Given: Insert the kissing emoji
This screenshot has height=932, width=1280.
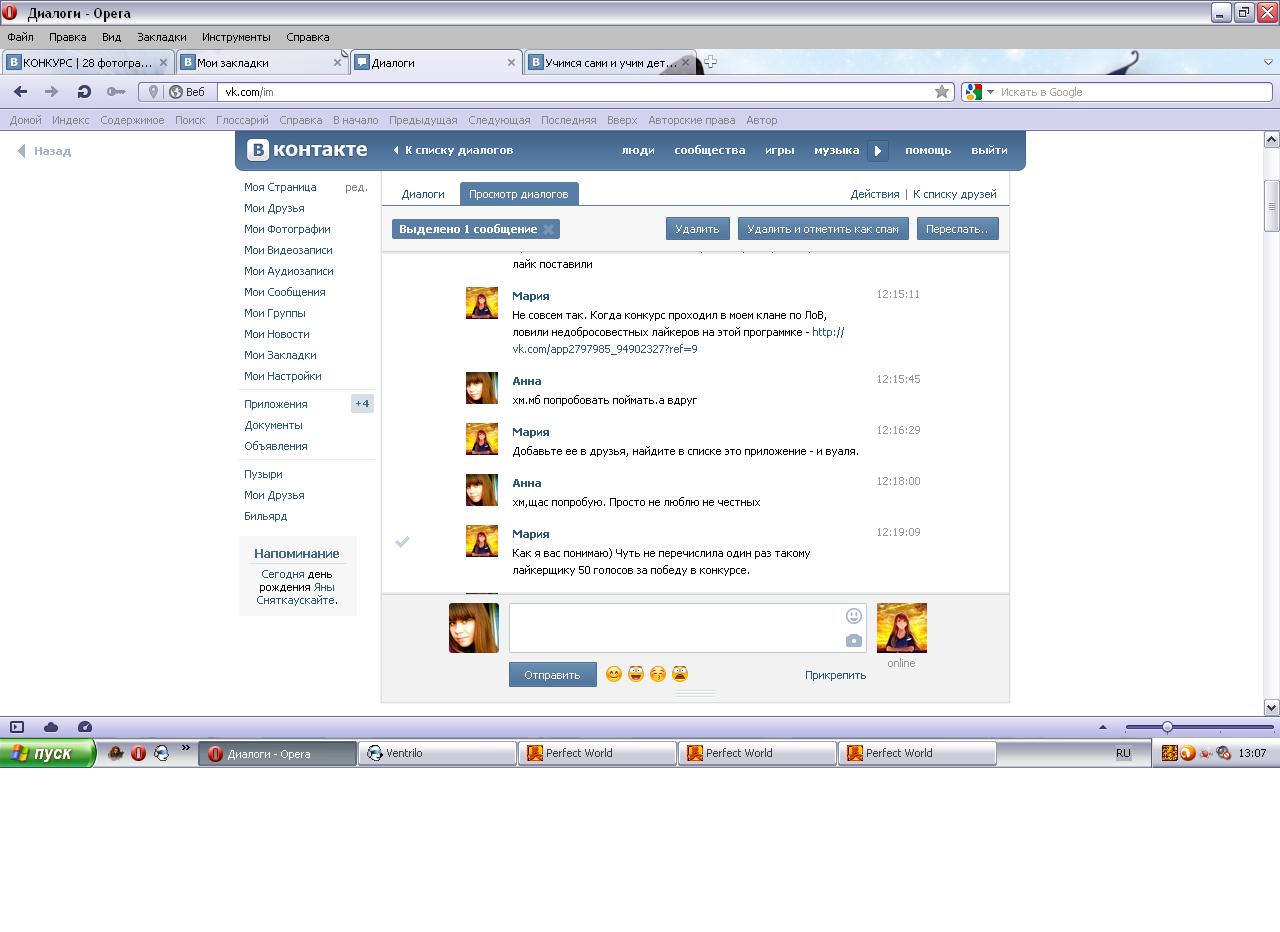Looking at the screenshot, I should 658,674.
